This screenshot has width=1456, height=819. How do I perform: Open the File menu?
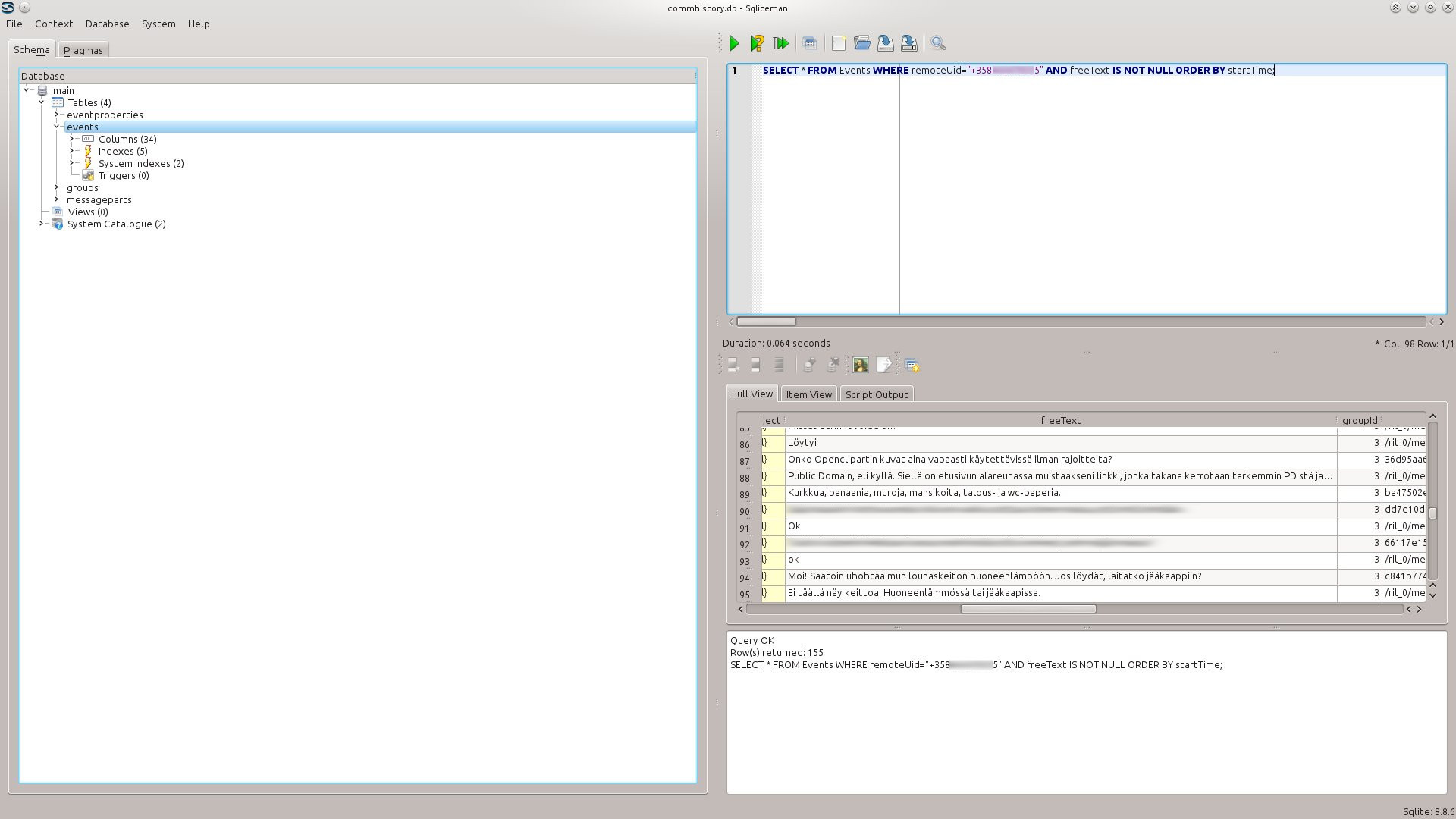coord(14,24)
